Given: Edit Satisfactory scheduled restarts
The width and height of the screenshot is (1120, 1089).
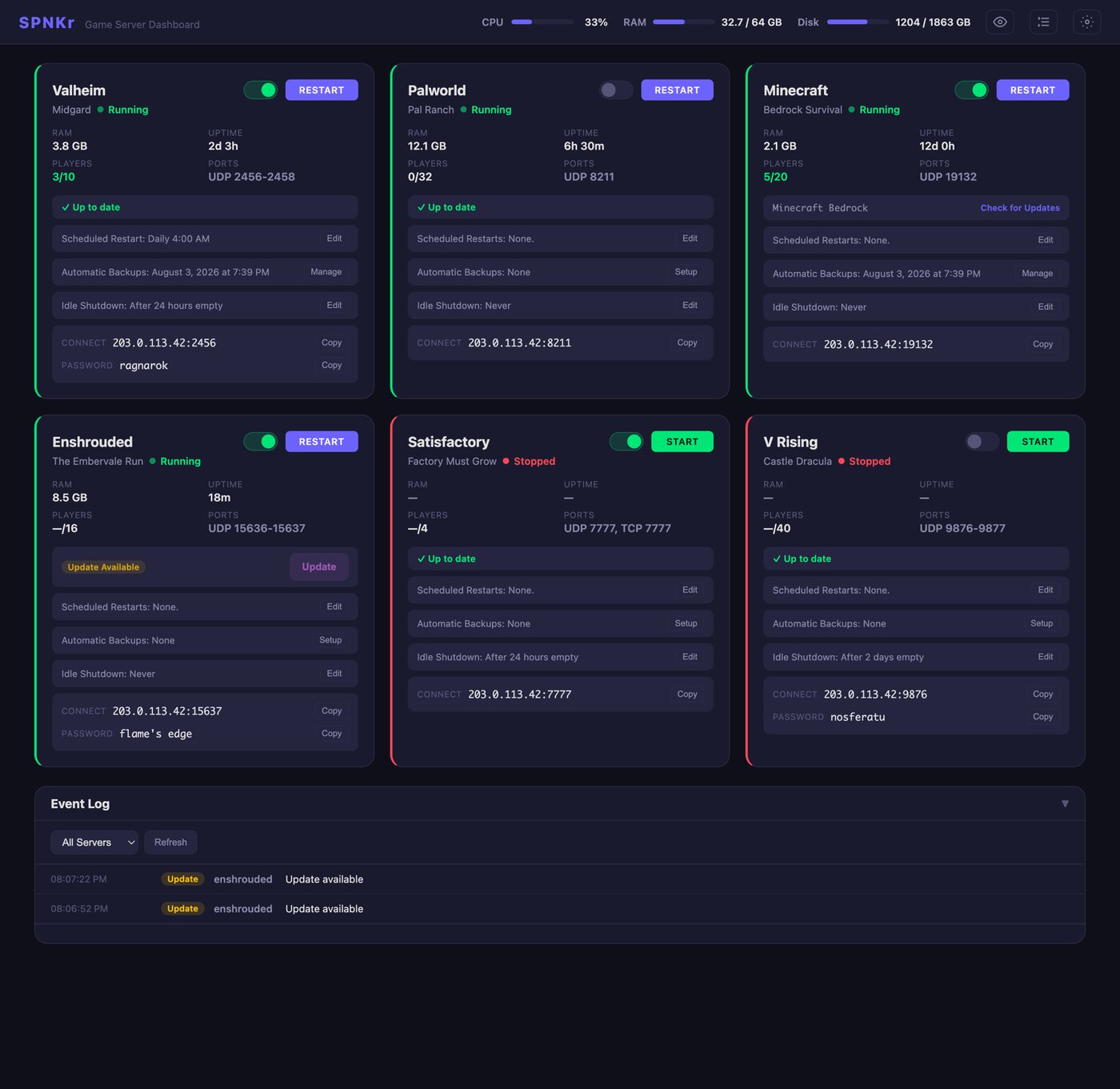Looking at the screenshot, I should click(690, 591).
